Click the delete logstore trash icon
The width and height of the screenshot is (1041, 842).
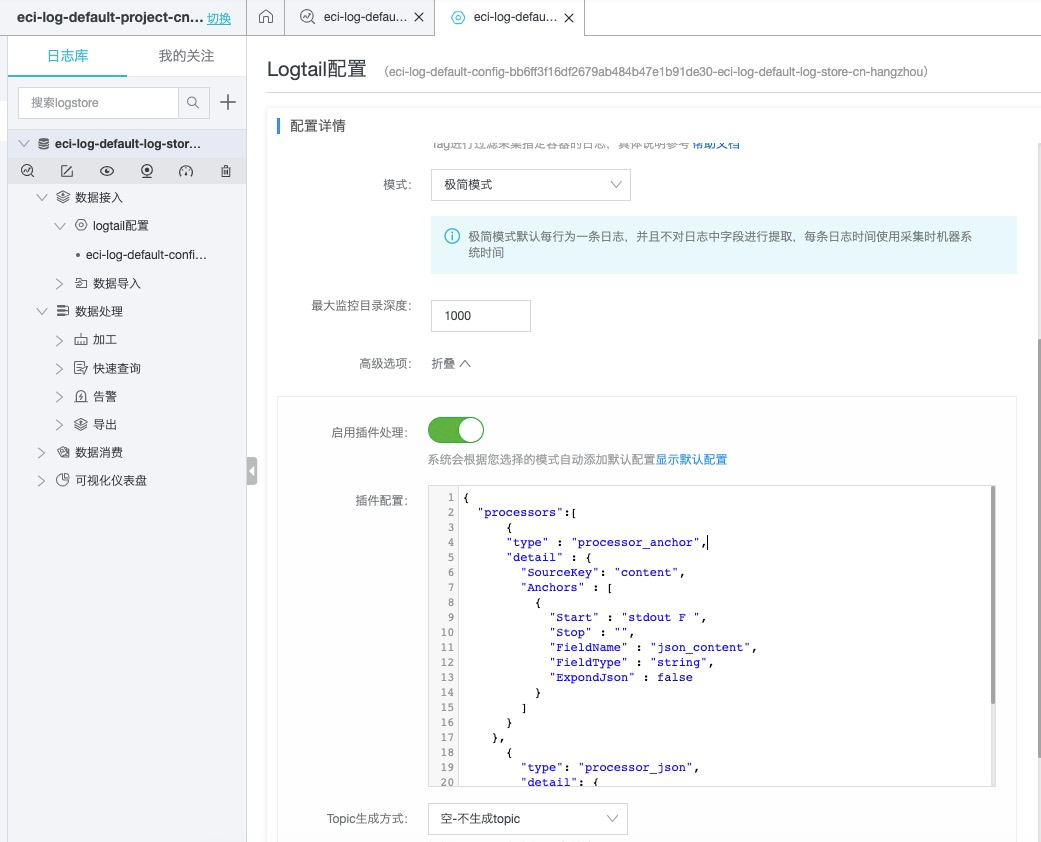[226, 171]
